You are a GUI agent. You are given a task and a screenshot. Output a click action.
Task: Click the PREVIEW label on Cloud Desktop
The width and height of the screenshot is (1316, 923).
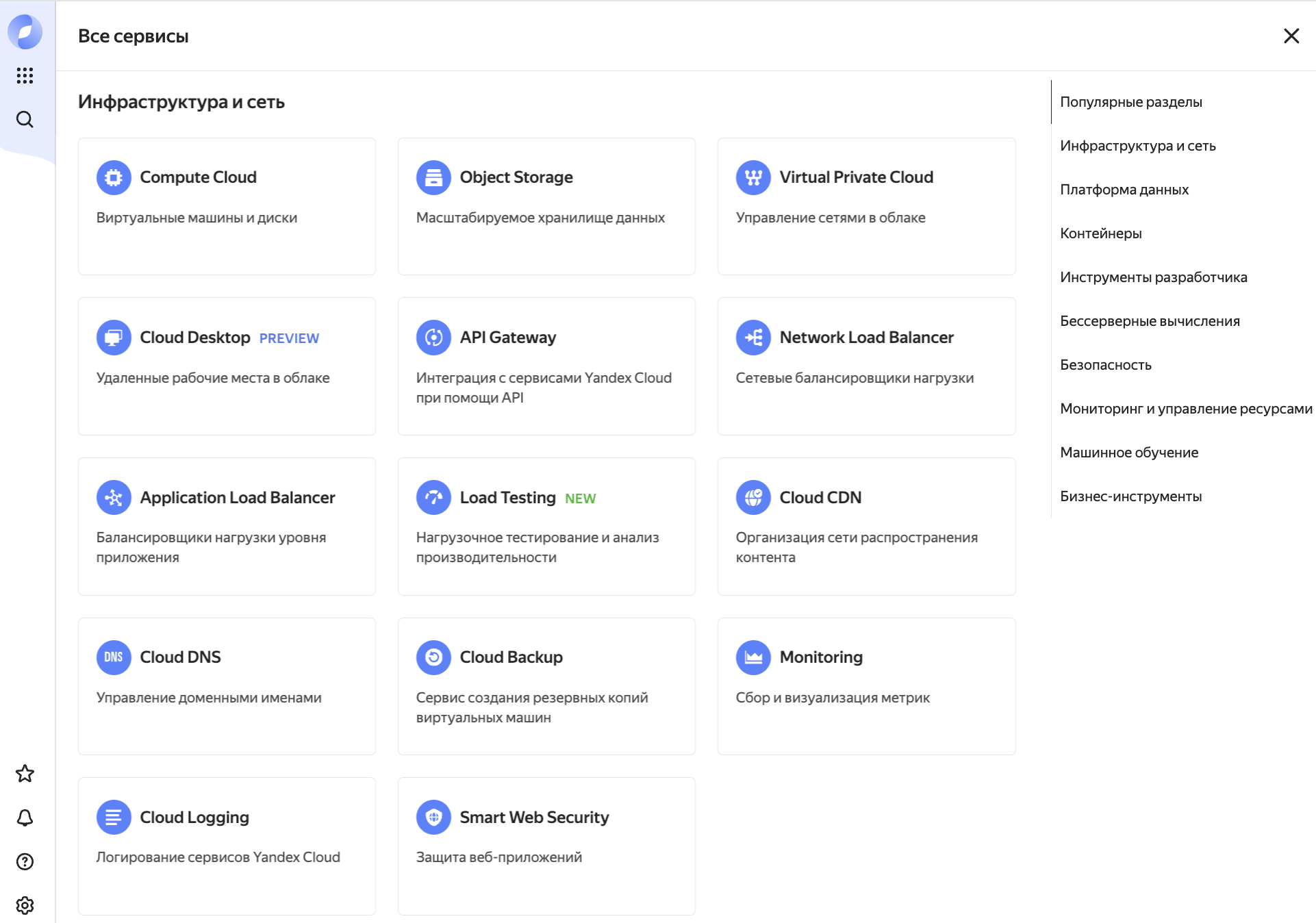(289, 338)
